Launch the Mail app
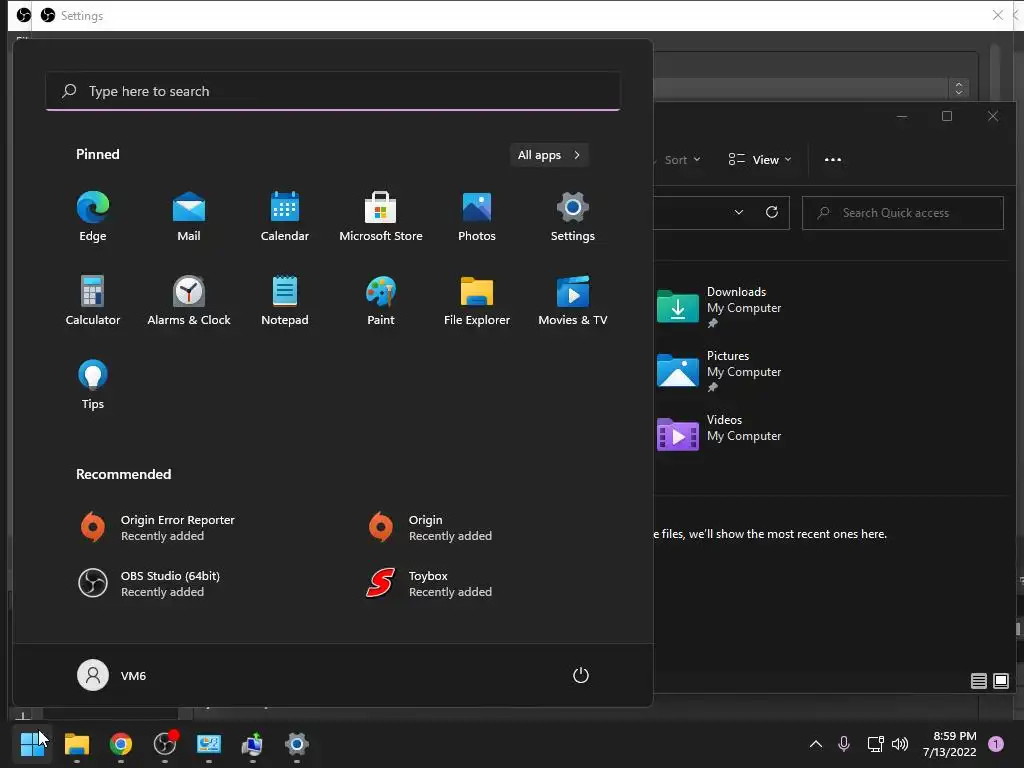Image resolution: width=1024 pixels, height=768 pixels. click(x=189, y=216)
